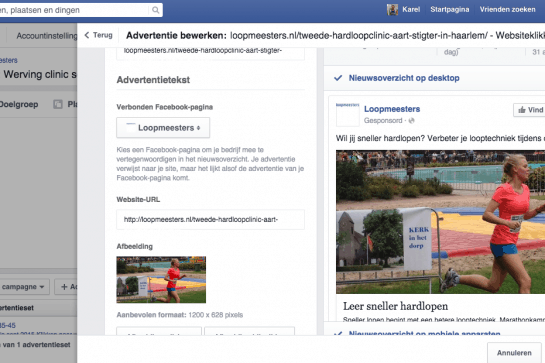Click the Doelgroep tab in background
This screenshot has width=545, height=363.
pyautogui.click(x=19, y=104)
